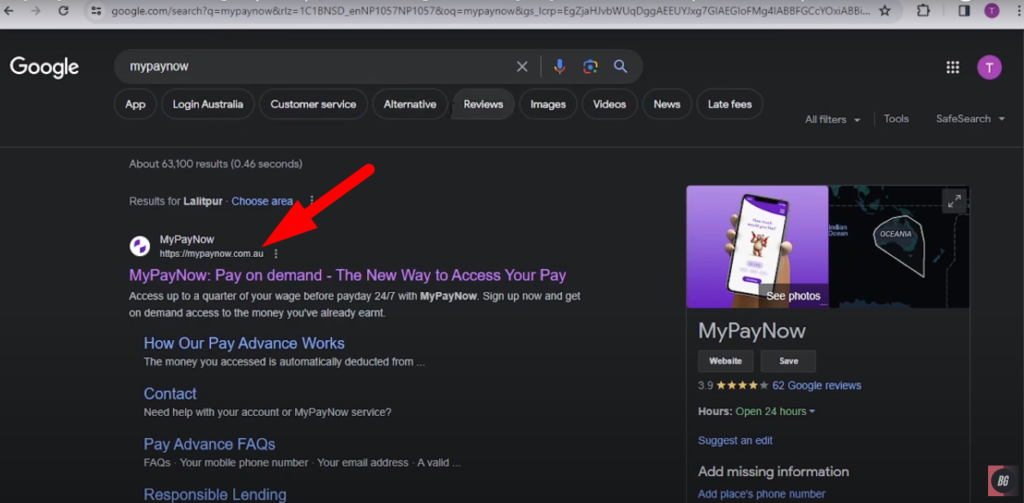Viewport: 1024px width, 503px height.
Task: Click the See photos thumbnail
Action: point(757,247)
